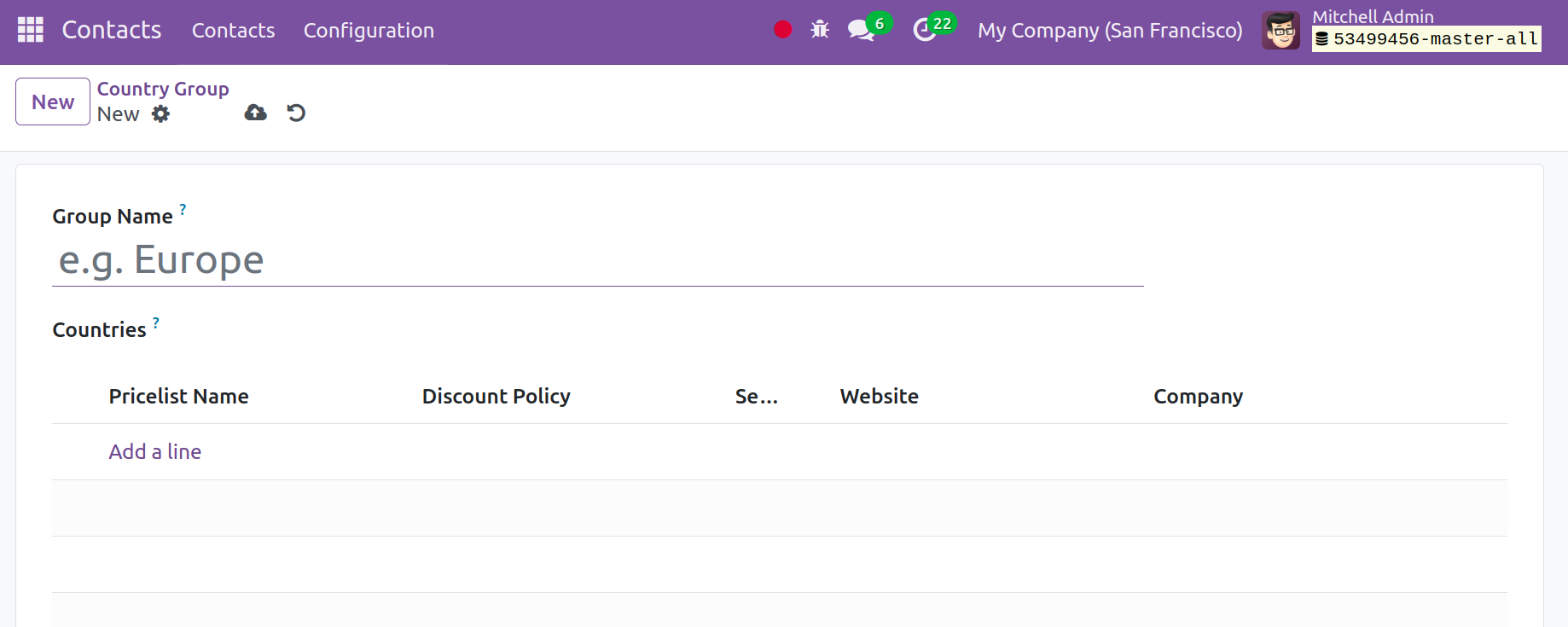Open the Configuration menu

369,31
